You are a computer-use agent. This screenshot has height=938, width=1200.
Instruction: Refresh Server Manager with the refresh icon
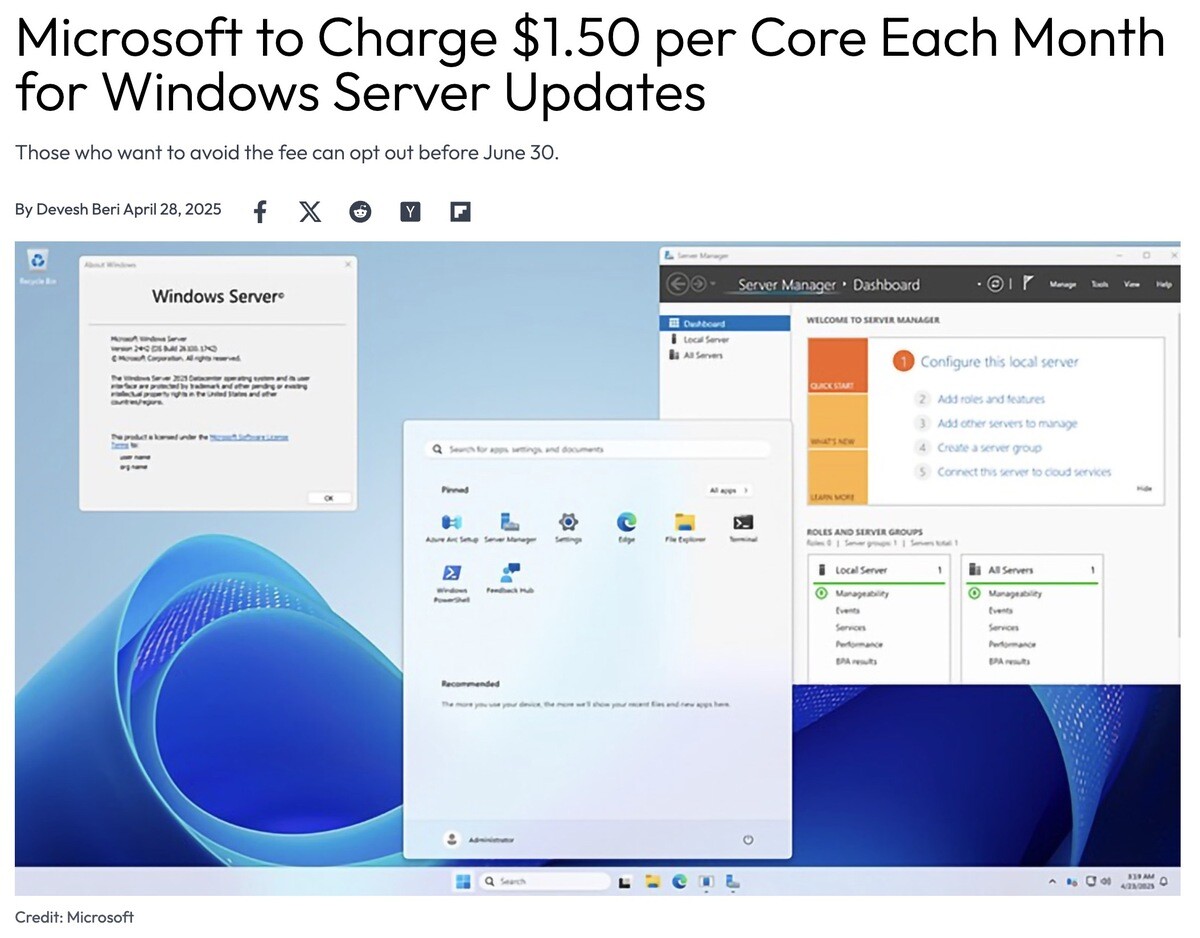pyautogui.click(x=994, y=285)
